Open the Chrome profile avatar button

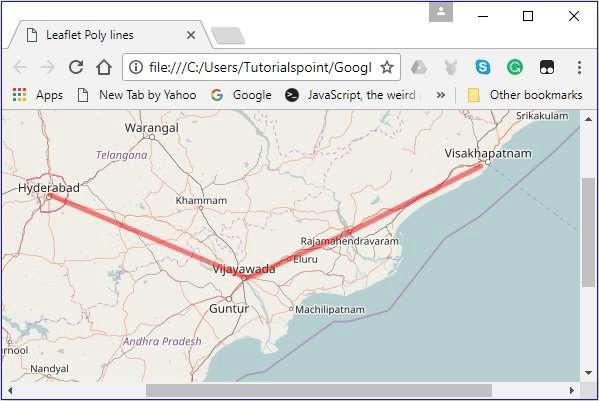(441, 12)
